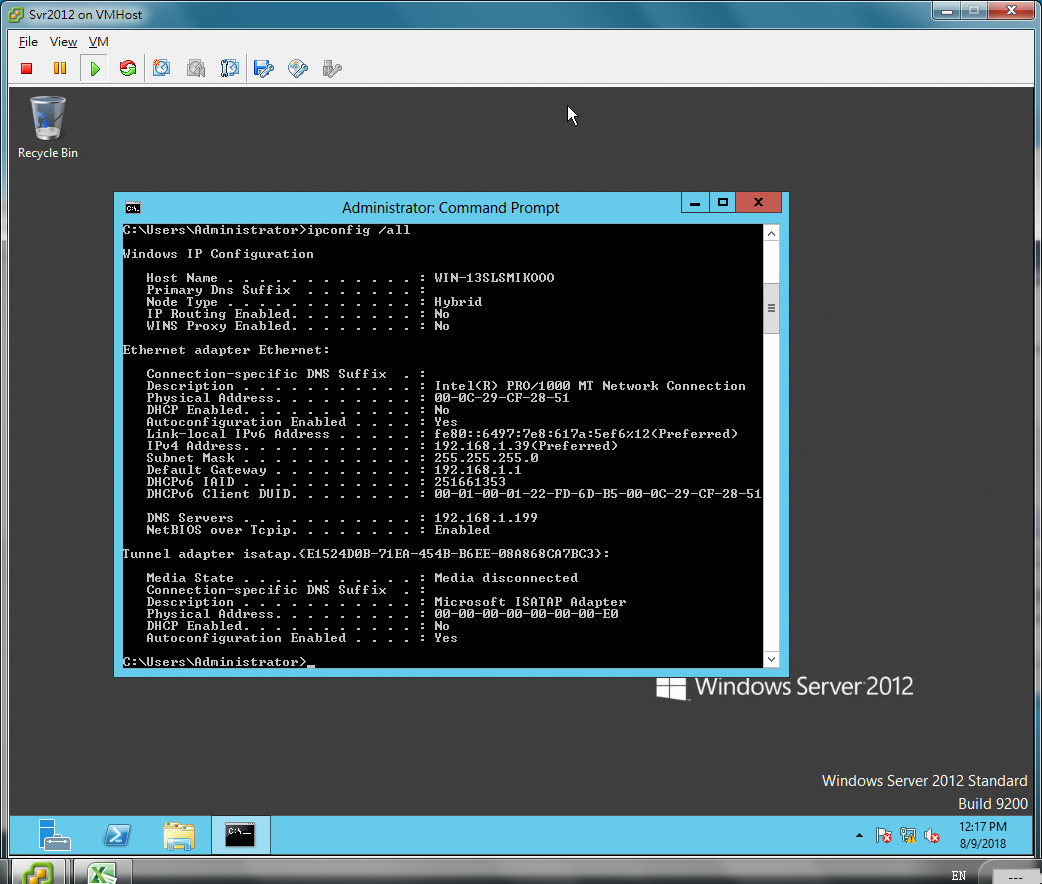Click the 'ipconfig /all' command text

point(358,230)
